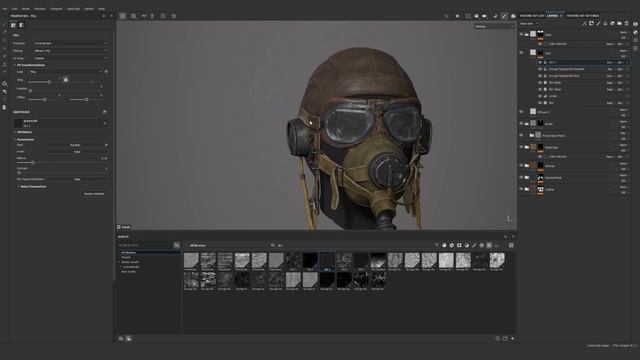Open the Base color channel dropdown

click(529, 24)
